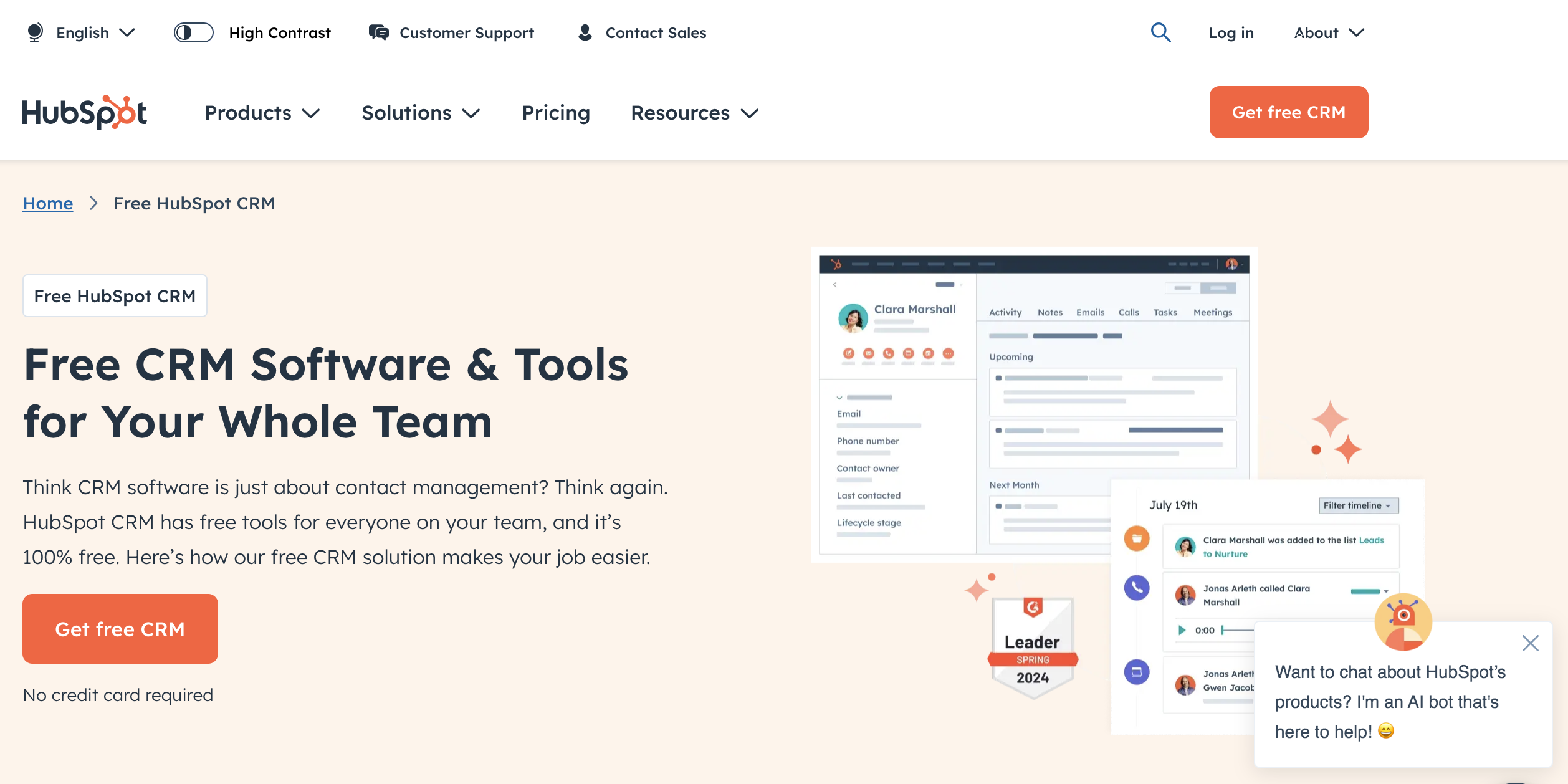Click Get free CRM hero button
This screenshot has width=1568, height=784.
click(x=120, y=629)
